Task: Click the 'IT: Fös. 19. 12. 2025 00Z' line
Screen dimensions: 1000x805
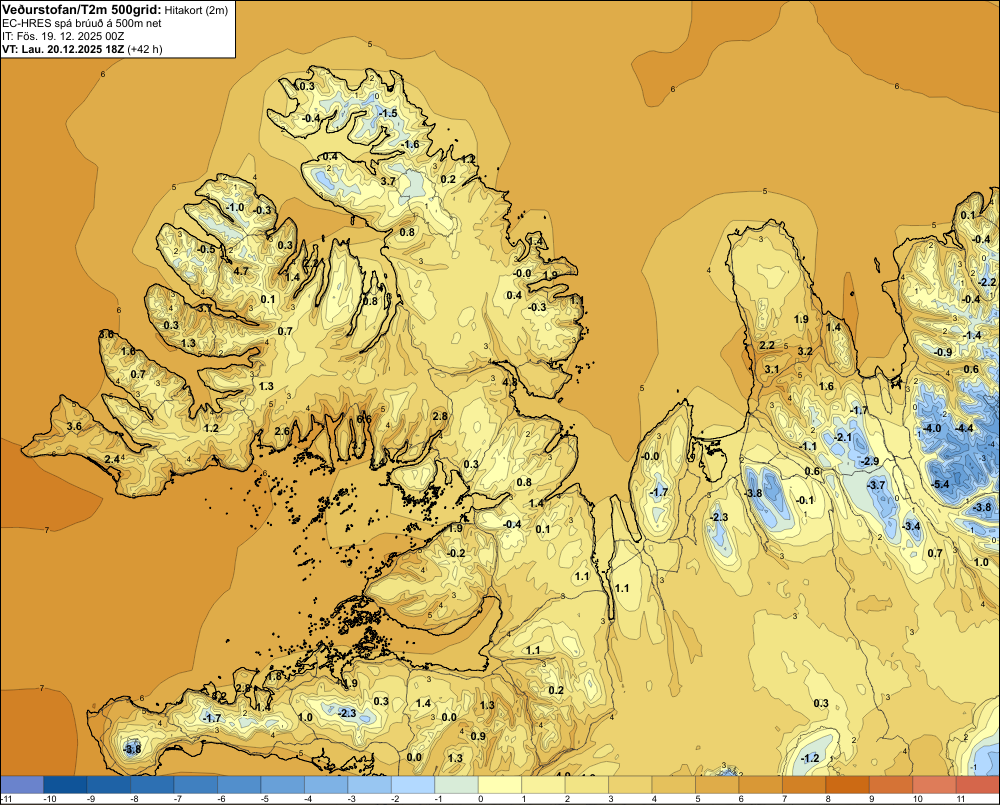Action: (63, 36)
